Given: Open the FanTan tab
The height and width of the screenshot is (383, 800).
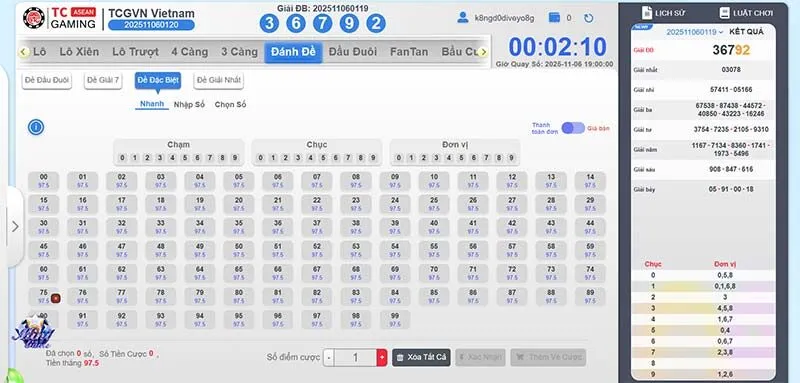Looking at the screenshot, I should tap(409, 52).
